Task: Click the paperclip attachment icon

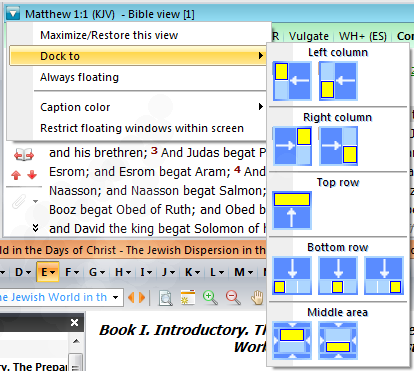Action: pyautogui.click(x=19, y=201)
